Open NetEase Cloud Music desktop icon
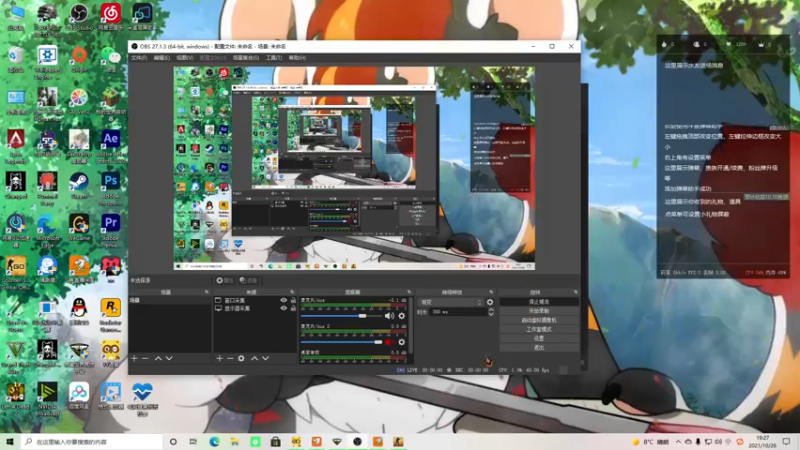800x450 pixels. click(111, 17)
